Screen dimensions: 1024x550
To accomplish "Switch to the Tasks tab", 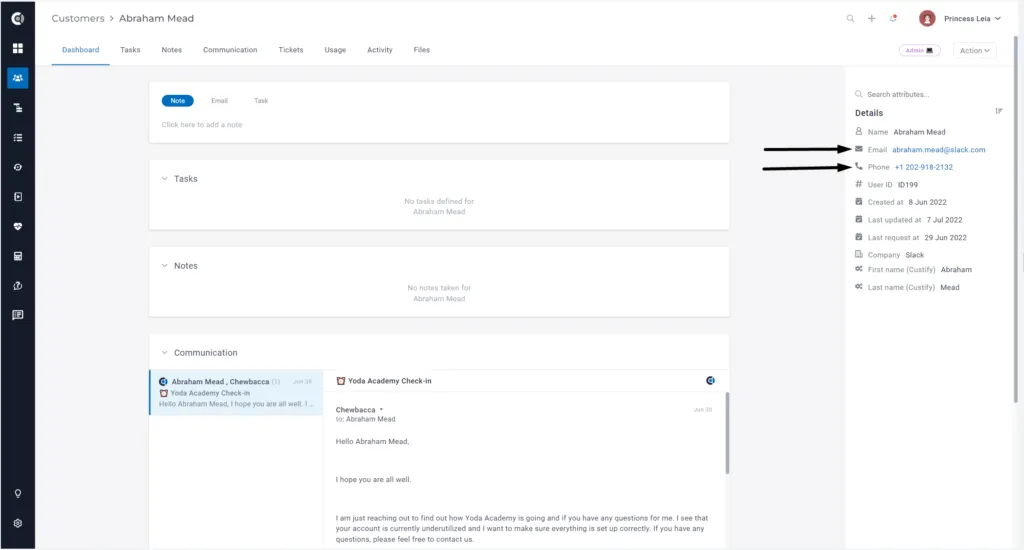I will point(130,50).
